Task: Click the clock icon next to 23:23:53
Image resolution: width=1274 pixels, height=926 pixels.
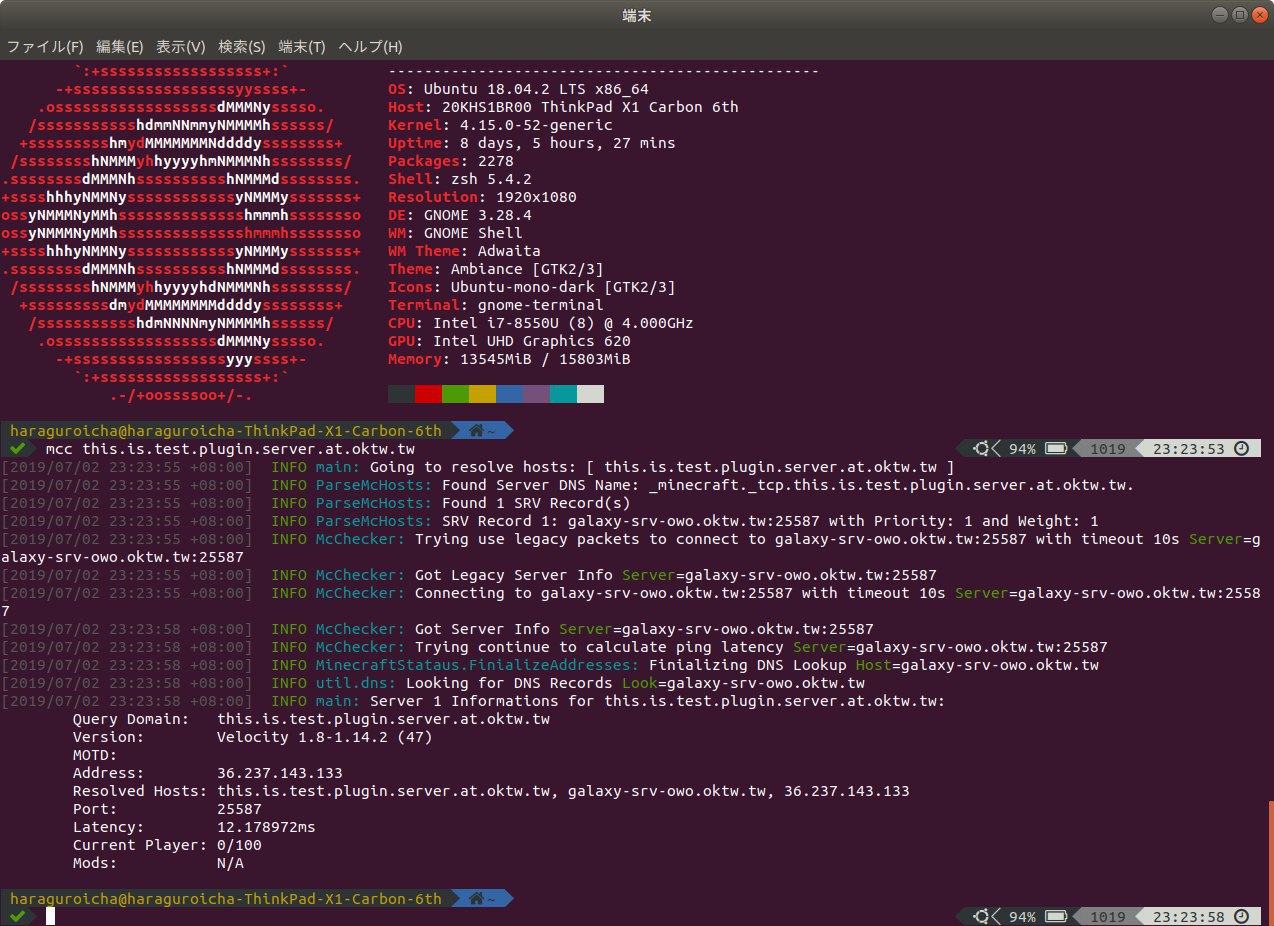Action: pos(1241,449)
